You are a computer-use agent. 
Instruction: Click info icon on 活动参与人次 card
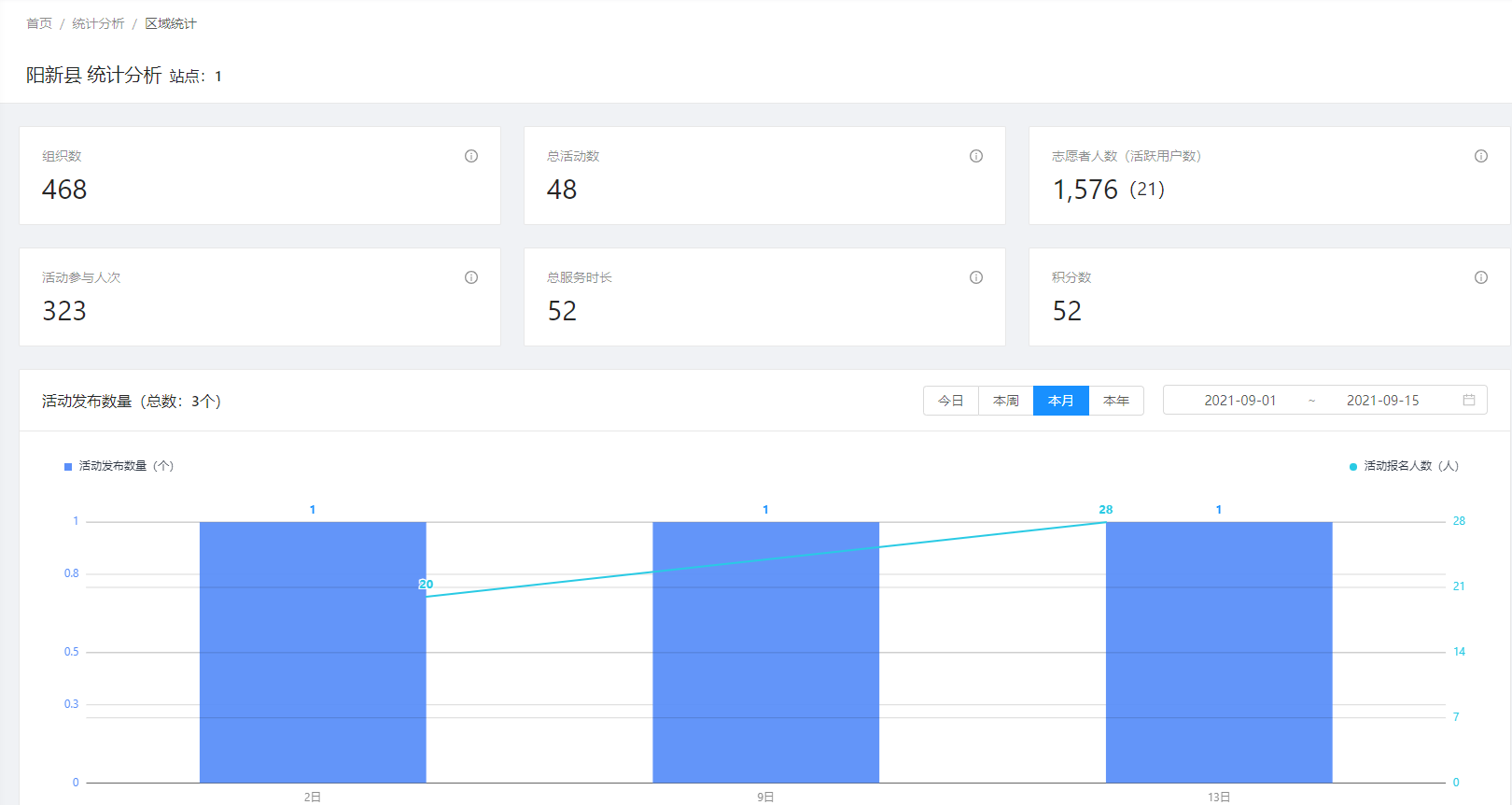click(x=471, y=277)
